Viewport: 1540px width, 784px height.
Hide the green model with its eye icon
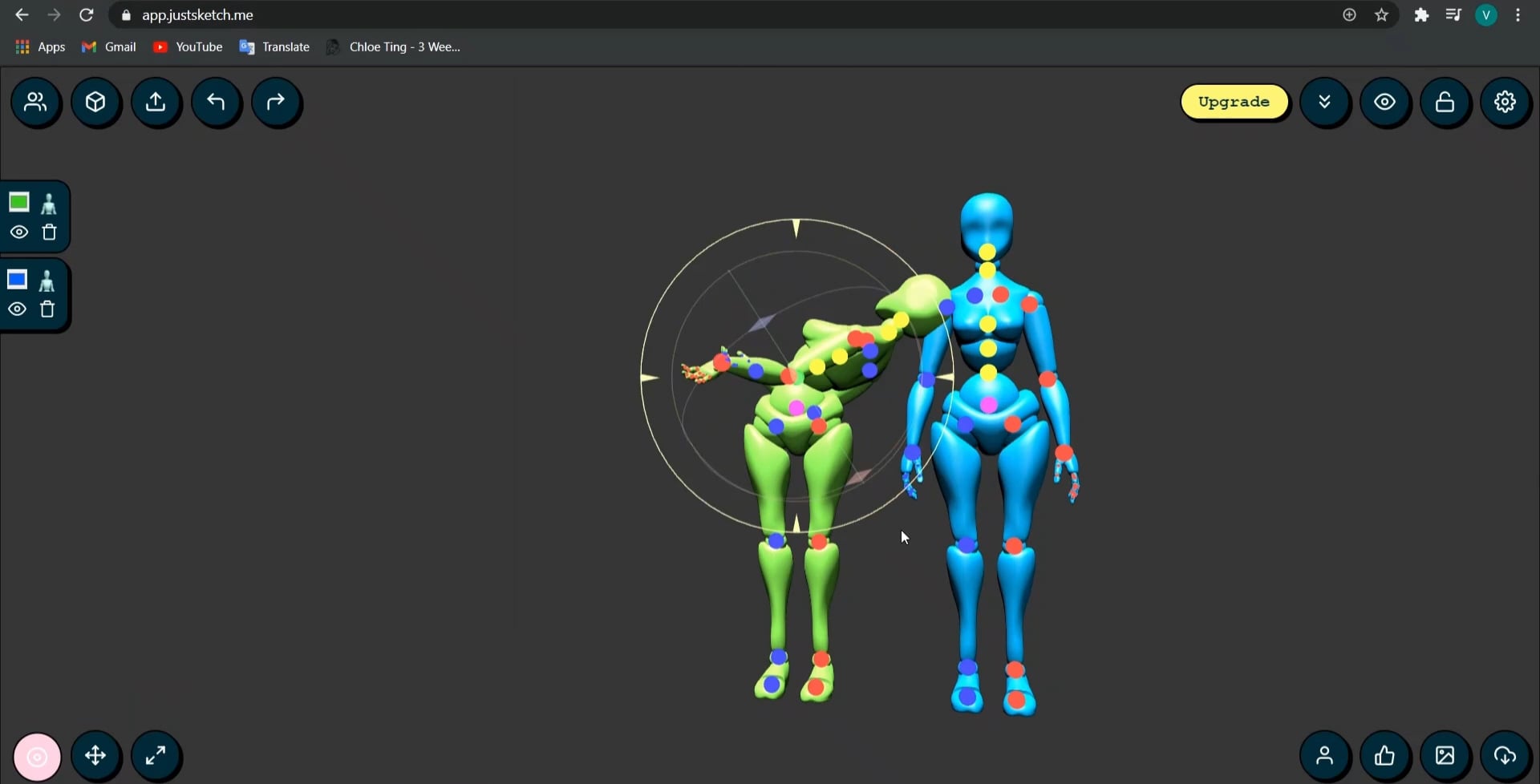coord(19,232)
